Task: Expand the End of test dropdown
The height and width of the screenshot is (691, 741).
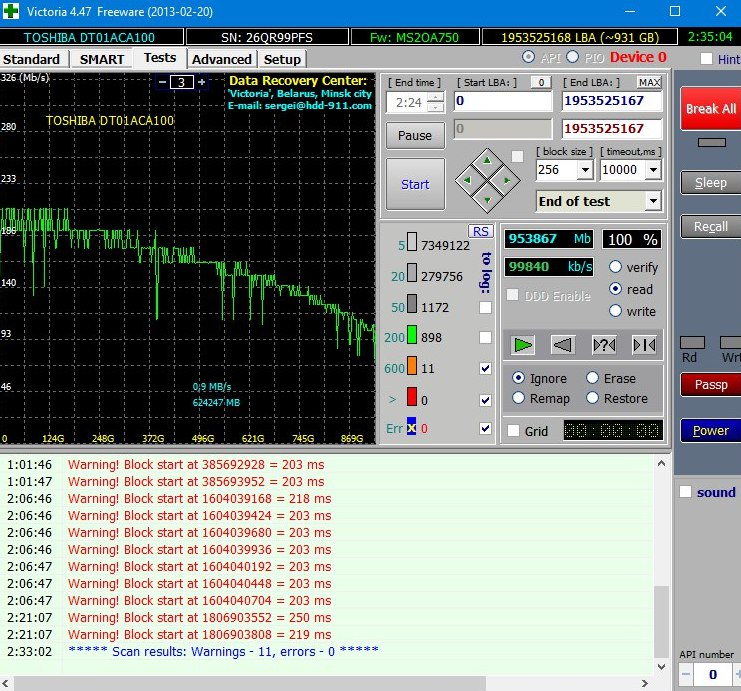Action: coord(653,201)
